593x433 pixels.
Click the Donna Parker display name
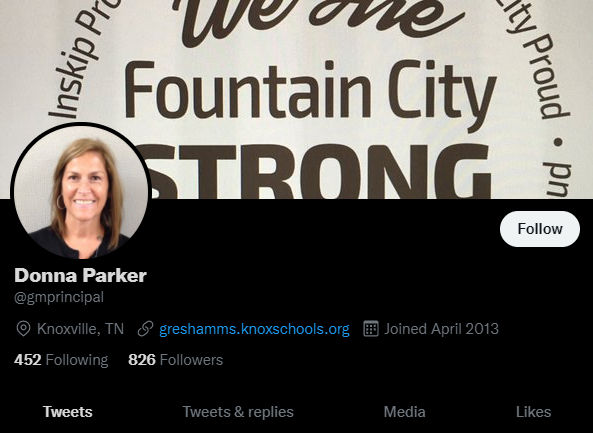pyautogui.click(x=80, y=275)
